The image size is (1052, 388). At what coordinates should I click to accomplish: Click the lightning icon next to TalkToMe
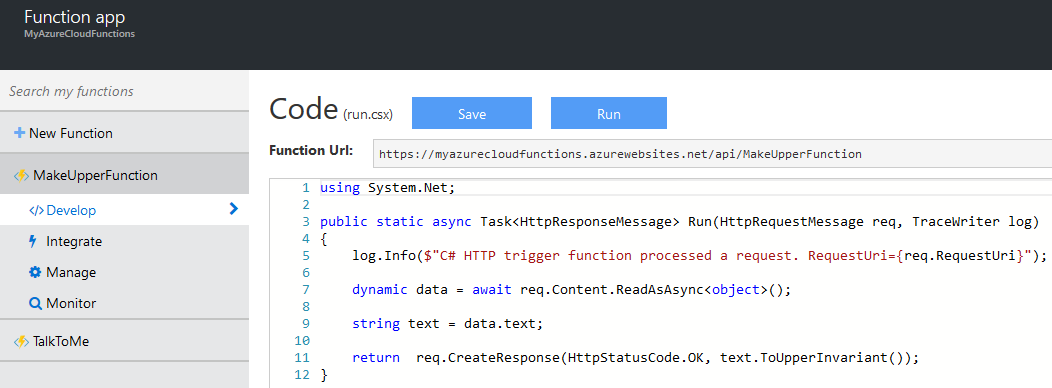tap(21, 341)
